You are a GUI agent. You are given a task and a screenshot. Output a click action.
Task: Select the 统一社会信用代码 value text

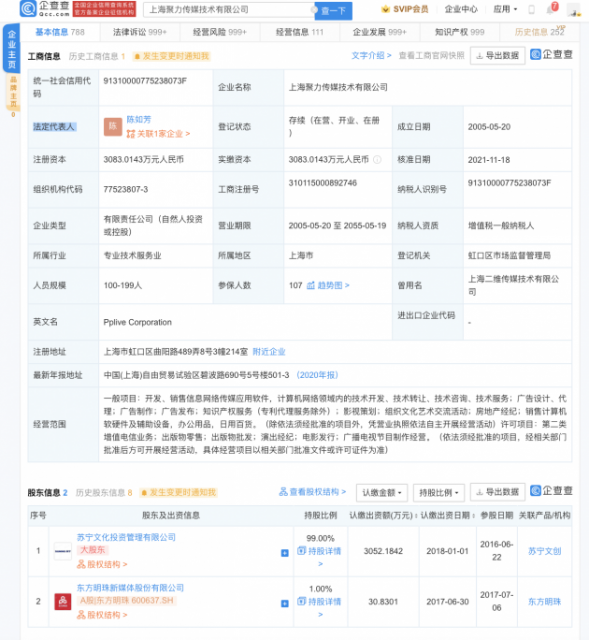coord(145,81)
